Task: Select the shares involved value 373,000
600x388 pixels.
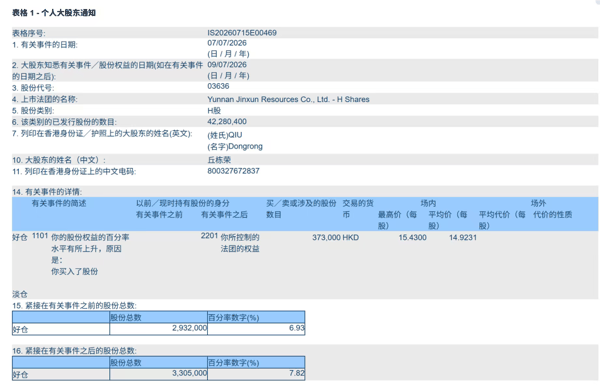Action: 326,238
